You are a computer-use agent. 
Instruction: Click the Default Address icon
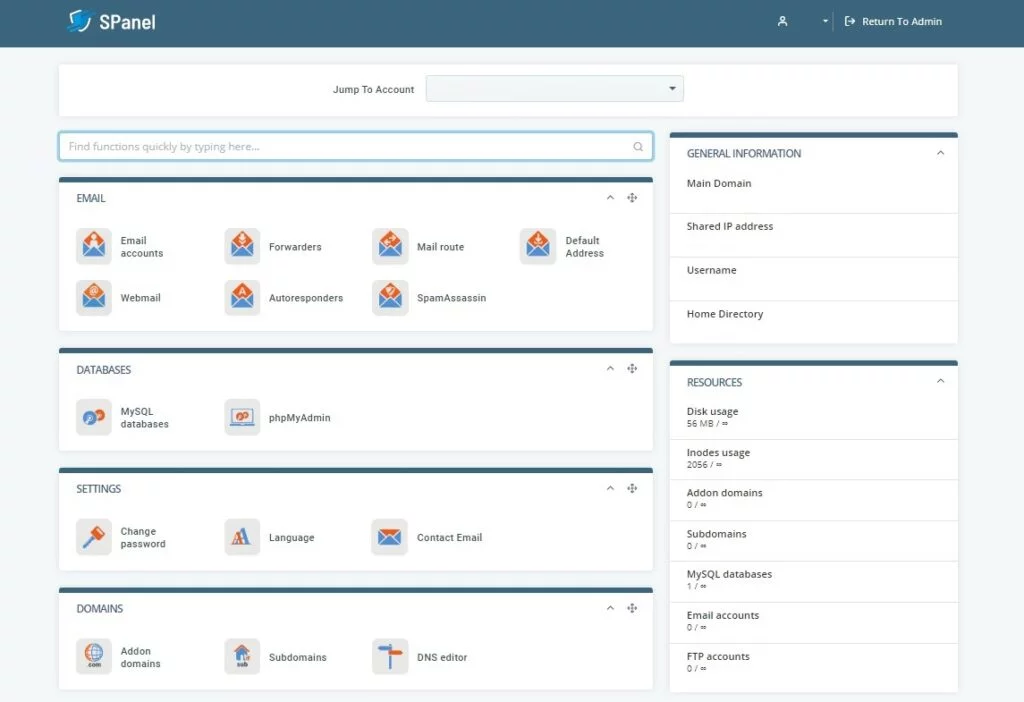coord(538,246)
